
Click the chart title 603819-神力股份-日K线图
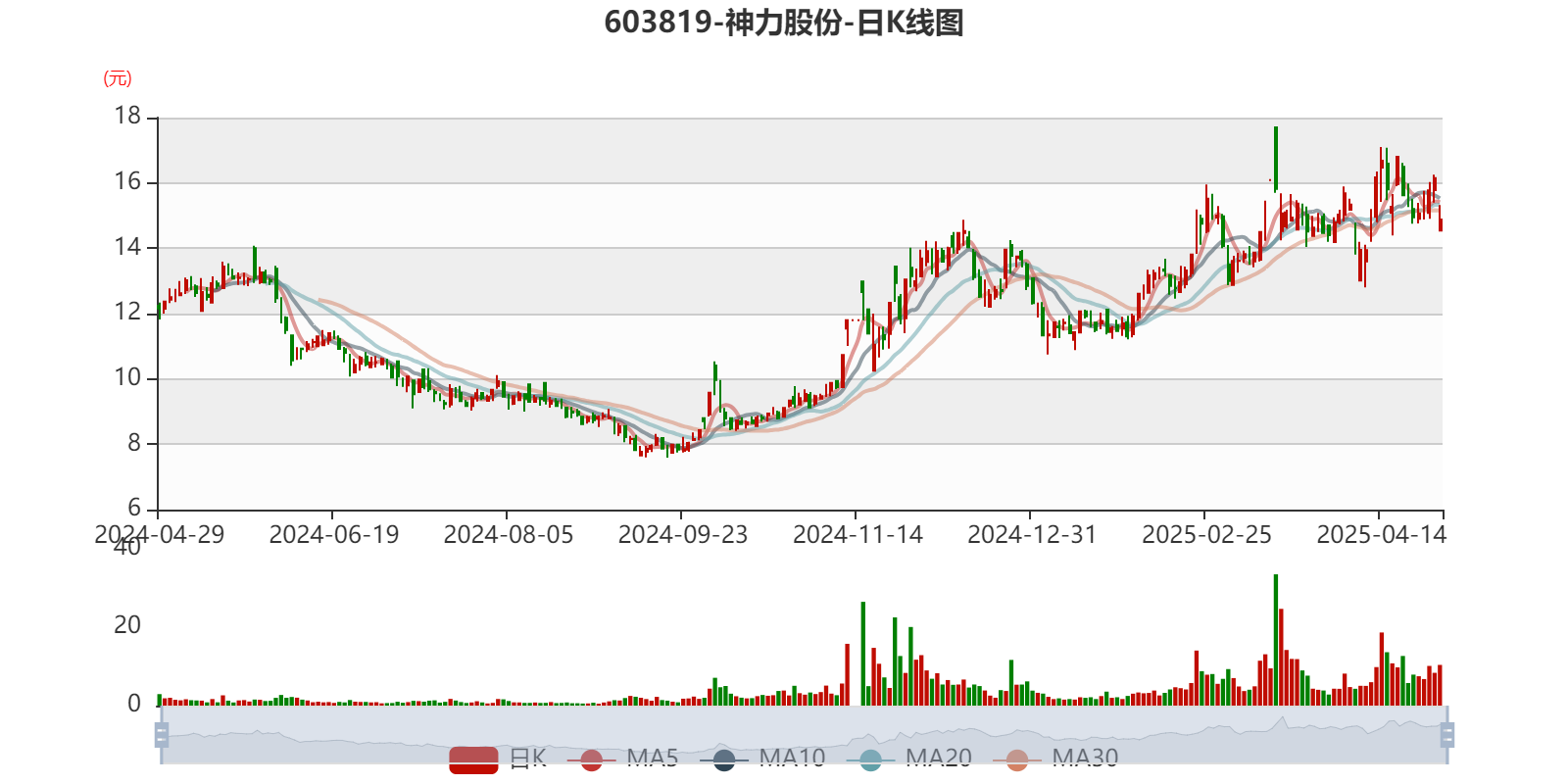pyautogui.click(x=784, y=23)
